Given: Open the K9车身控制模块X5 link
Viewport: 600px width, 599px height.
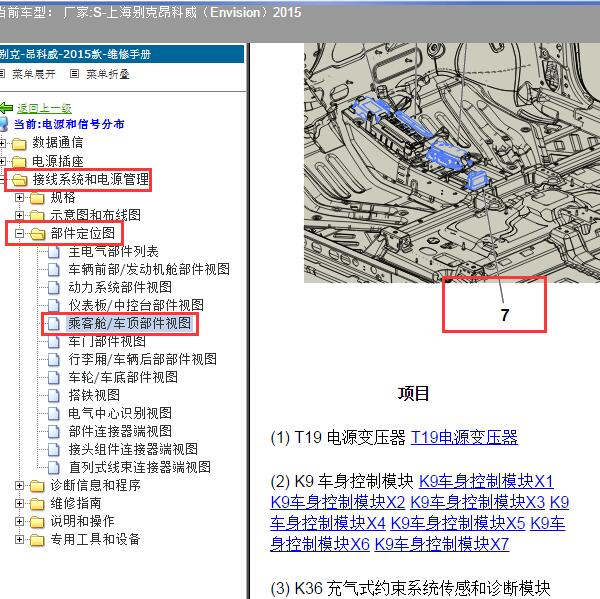Looking at the screenshot, I should 458,523.
